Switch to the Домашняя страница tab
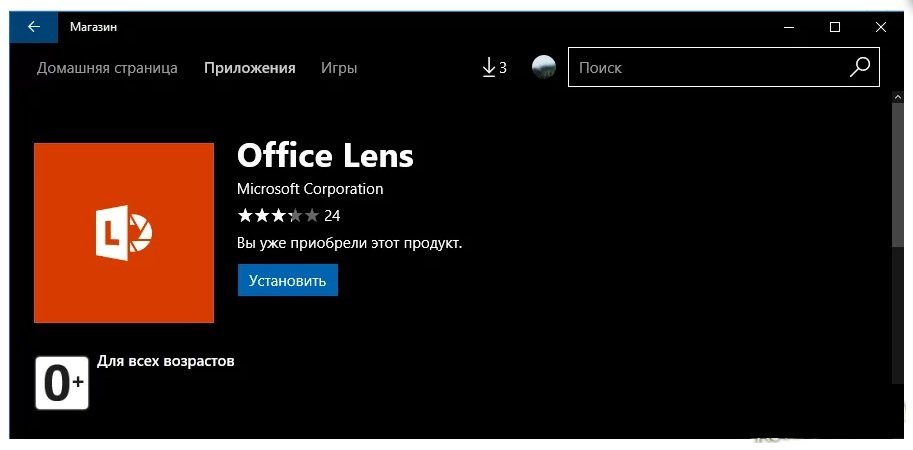The width and height of the screenshot is (913, 450). 107,68
